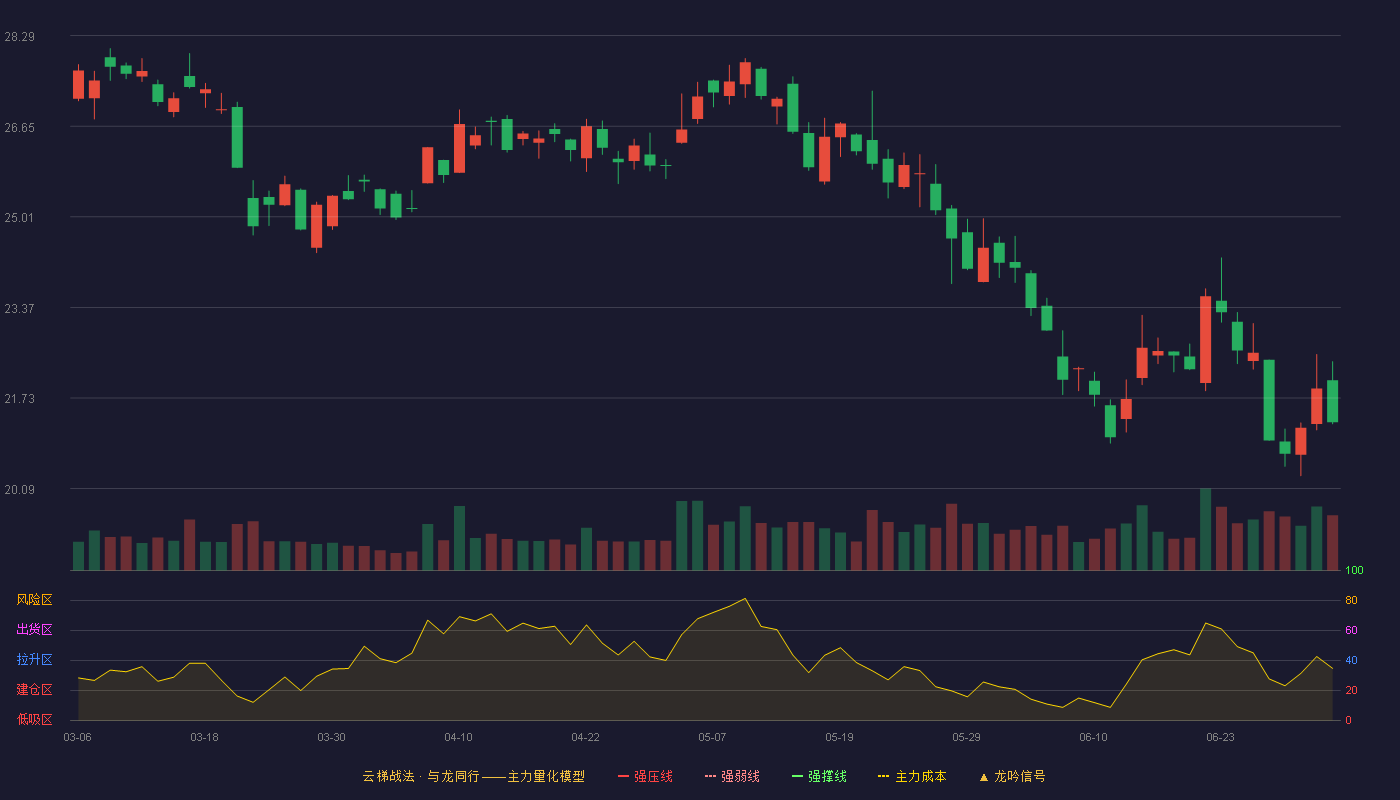The image size is (1400, 800).
Task: Toggle the 强撑线 legend series
Action: coord(819,776)
